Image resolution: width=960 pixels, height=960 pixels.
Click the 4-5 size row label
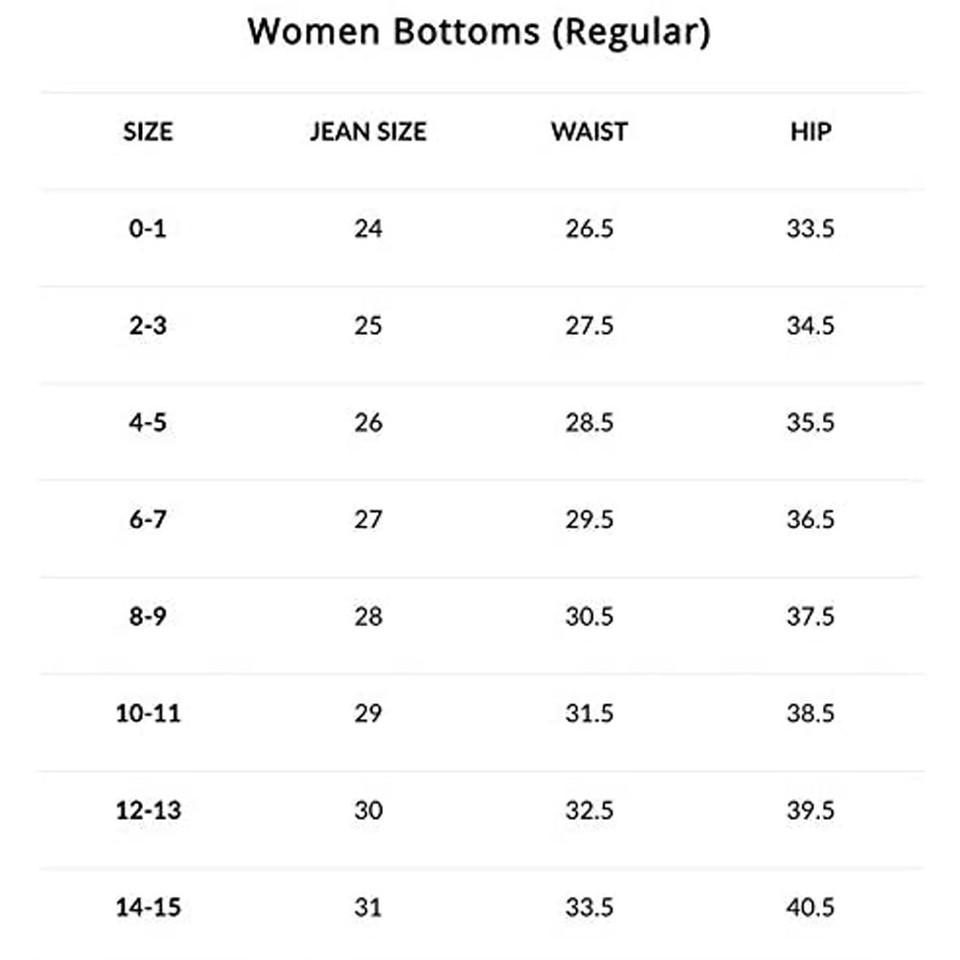click(x=148, y=422)
